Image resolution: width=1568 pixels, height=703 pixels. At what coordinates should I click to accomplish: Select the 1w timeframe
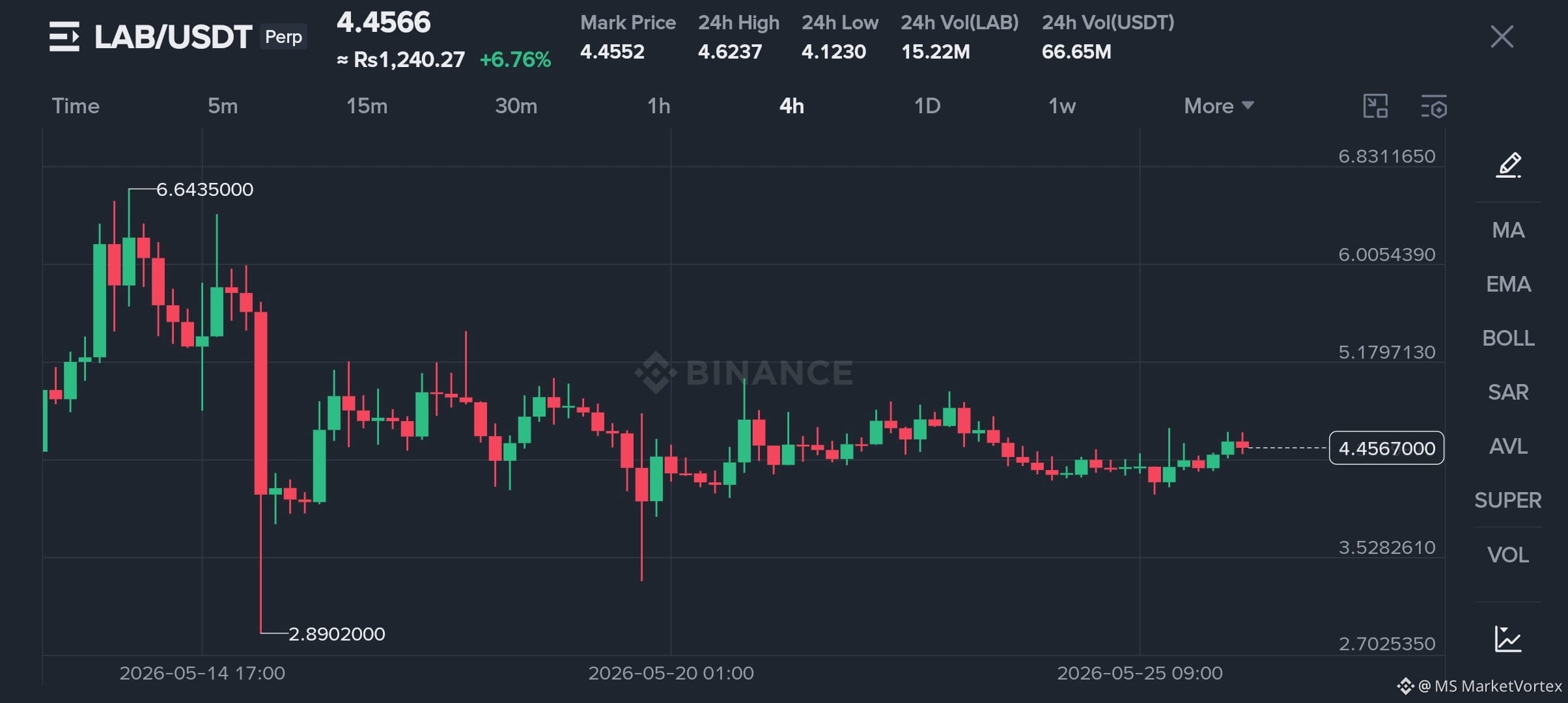pos(1061,105)
